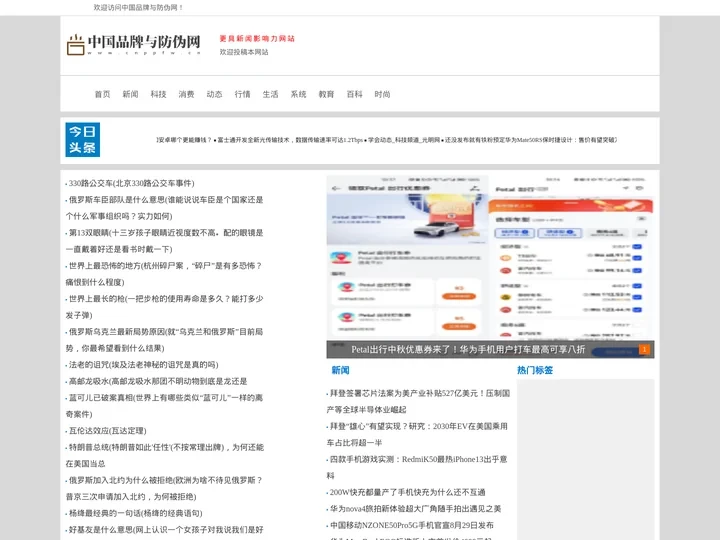Open article 第13双眼睛 about 十三岁孩子眼睛近视
The width and height of the screenshot is (720, 540).
point(164,241)
